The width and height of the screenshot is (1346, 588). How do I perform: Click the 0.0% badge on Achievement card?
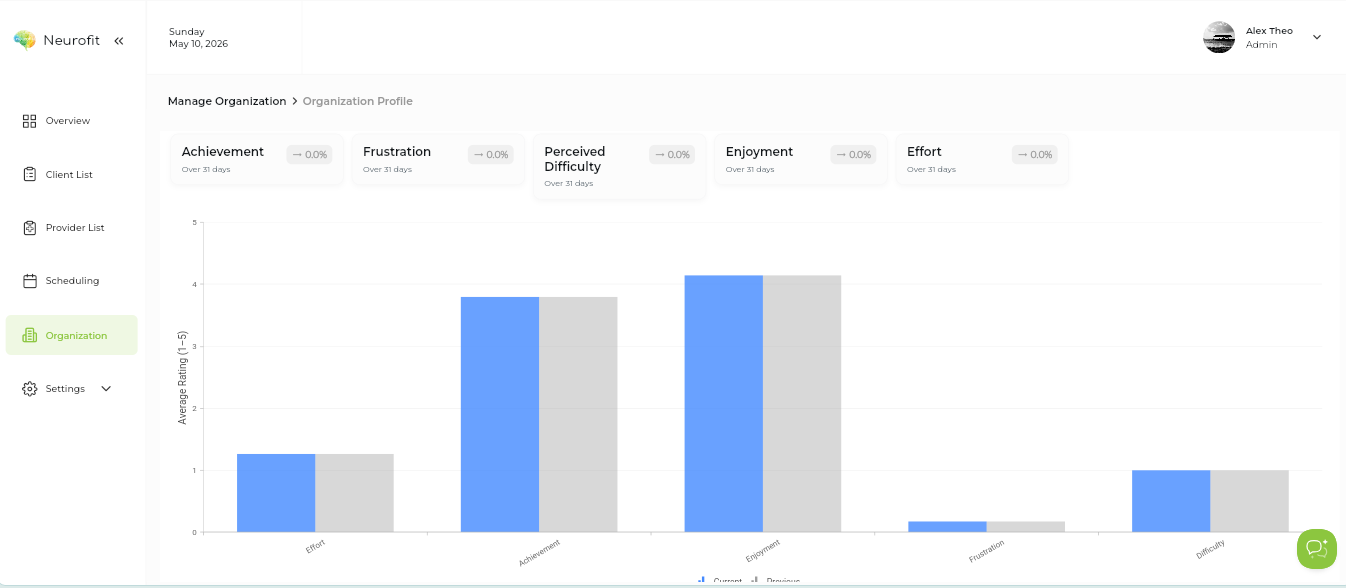pos(309,155)
